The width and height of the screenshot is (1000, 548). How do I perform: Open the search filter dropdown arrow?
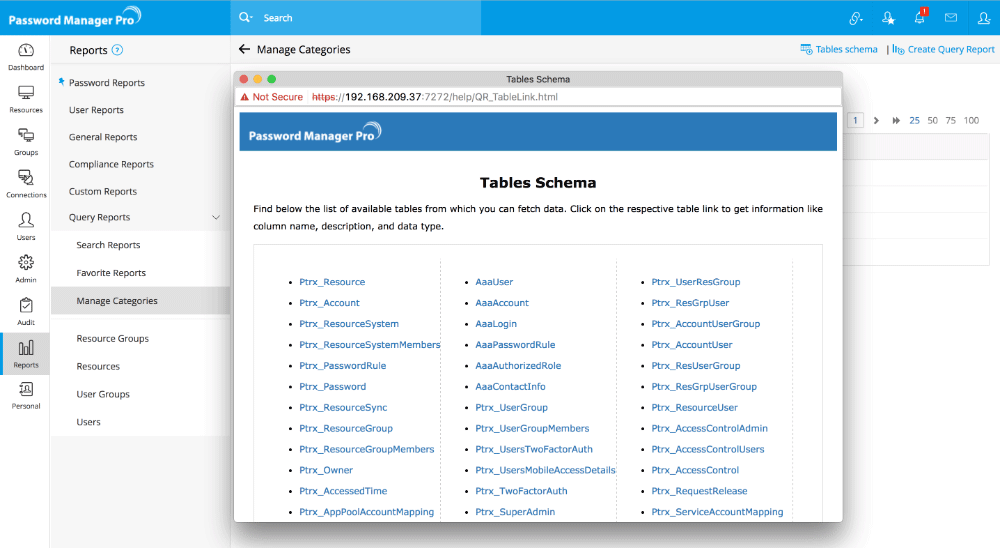[252, 17]
